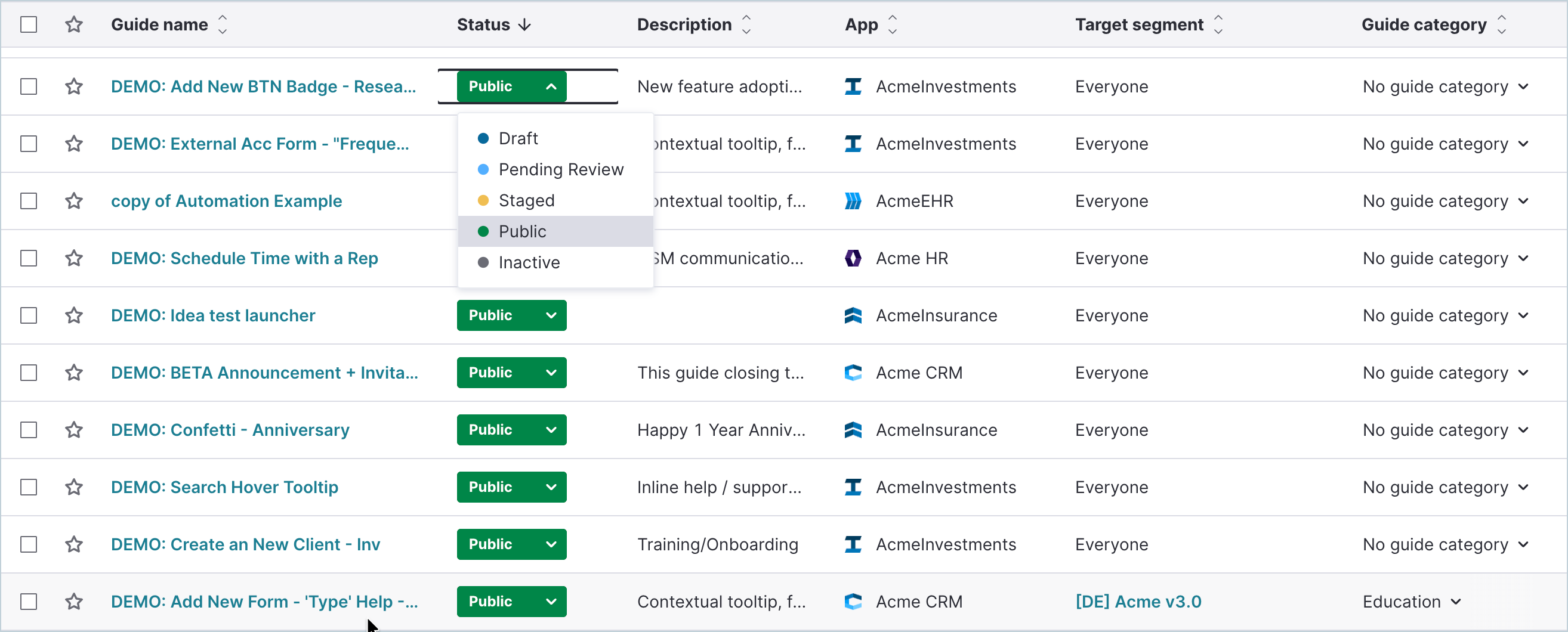Screen dimensions: 1568x632
Task: Check the DEMO: Search Hover Tooltip row
Action: (29, 487)
